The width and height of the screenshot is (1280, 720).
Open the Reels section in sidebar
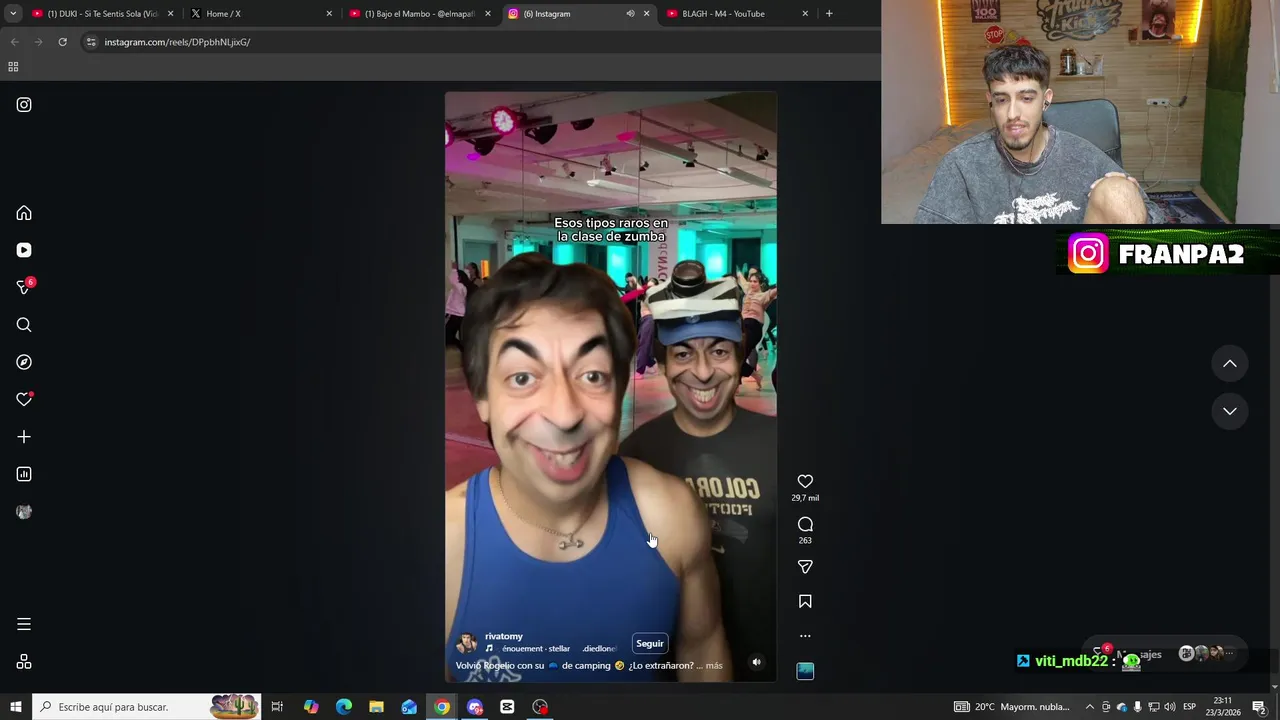(24, 250)
